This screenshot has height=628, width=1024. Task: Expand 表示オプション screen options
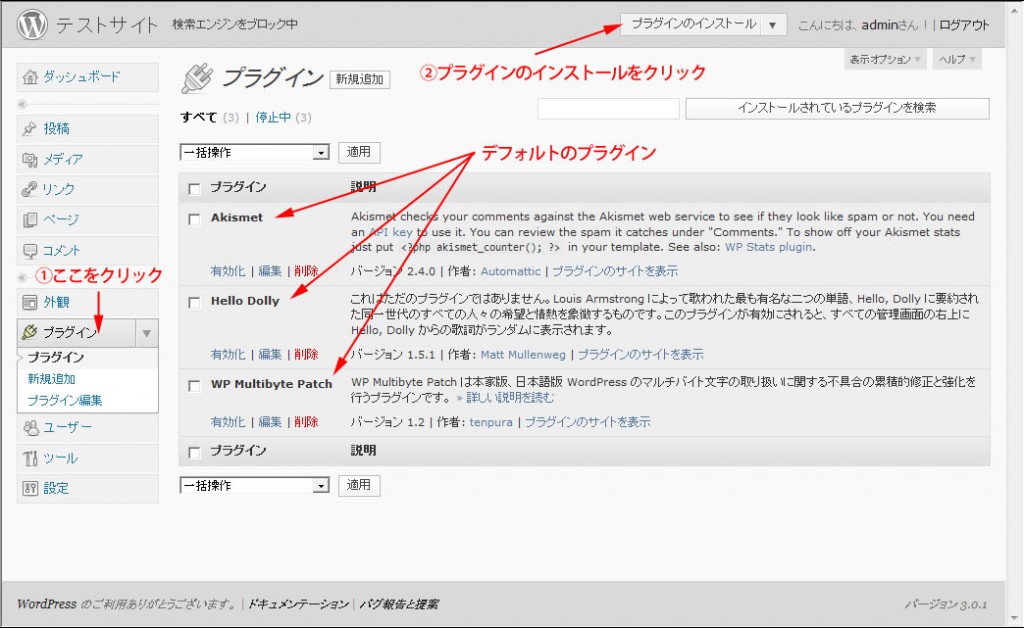(x=885, y=59)
